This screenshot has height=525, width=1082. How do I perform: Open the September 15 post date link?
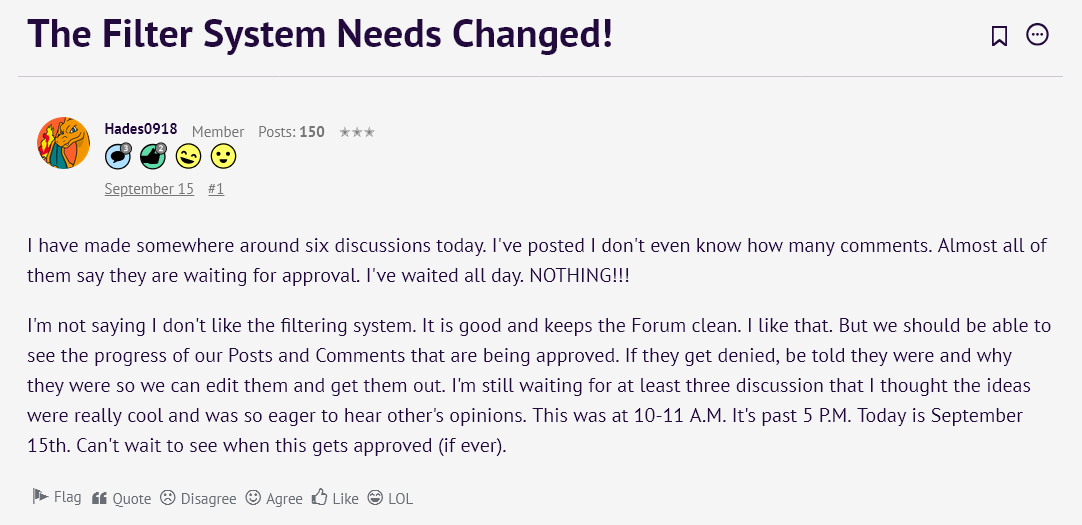coord(149,189)
